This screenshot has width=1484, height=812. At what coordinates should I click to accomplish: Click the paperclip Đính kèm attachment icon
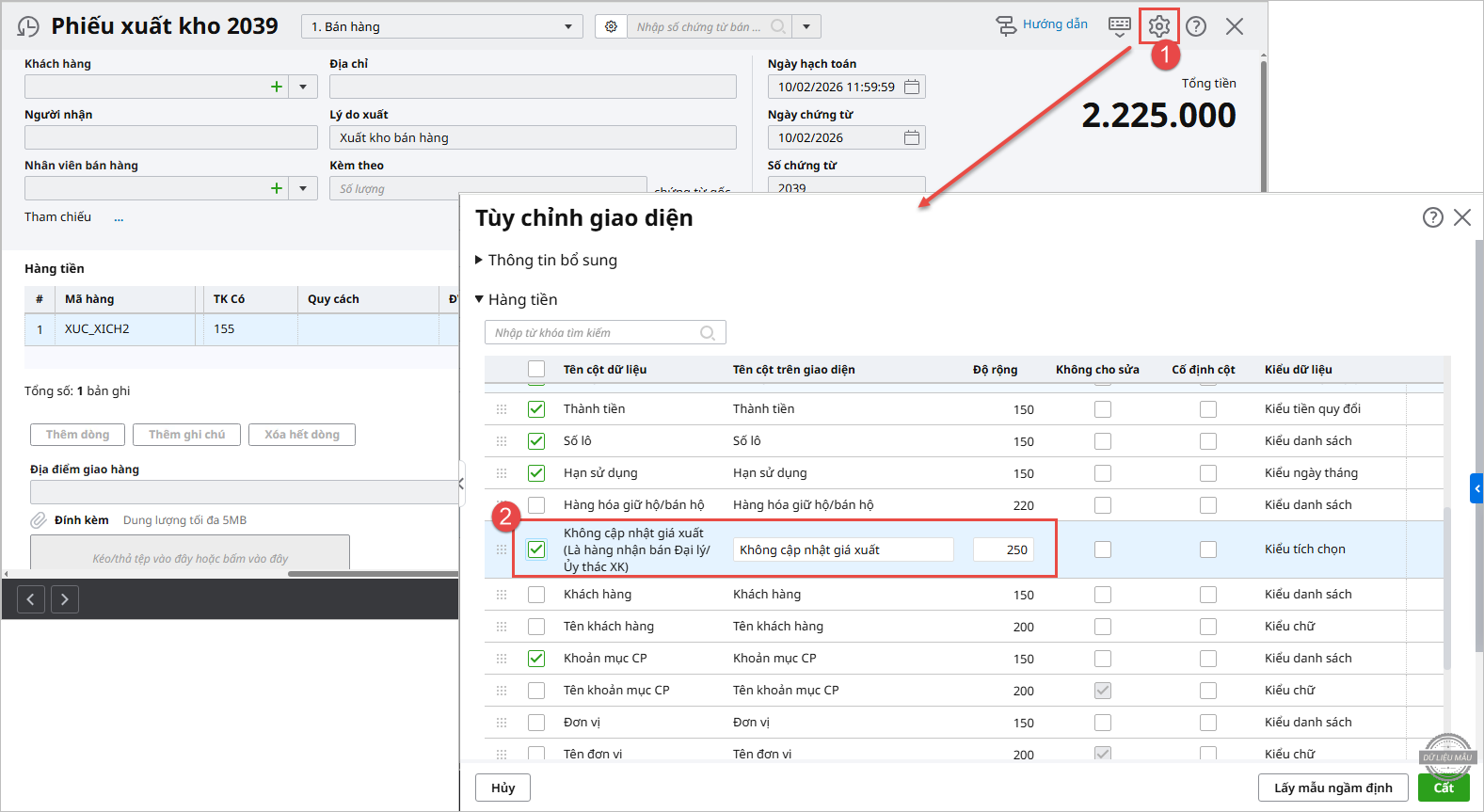click(x=39, y=520)
